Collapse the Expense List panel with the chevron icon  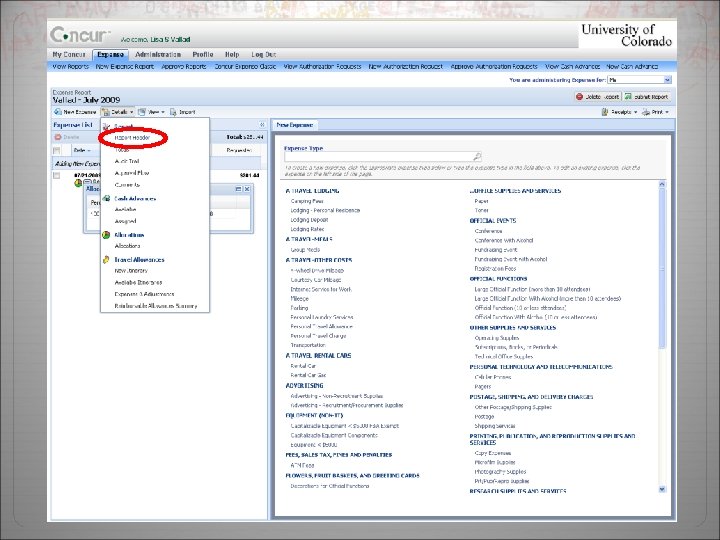pyautogui.click(x=262, y=125)
